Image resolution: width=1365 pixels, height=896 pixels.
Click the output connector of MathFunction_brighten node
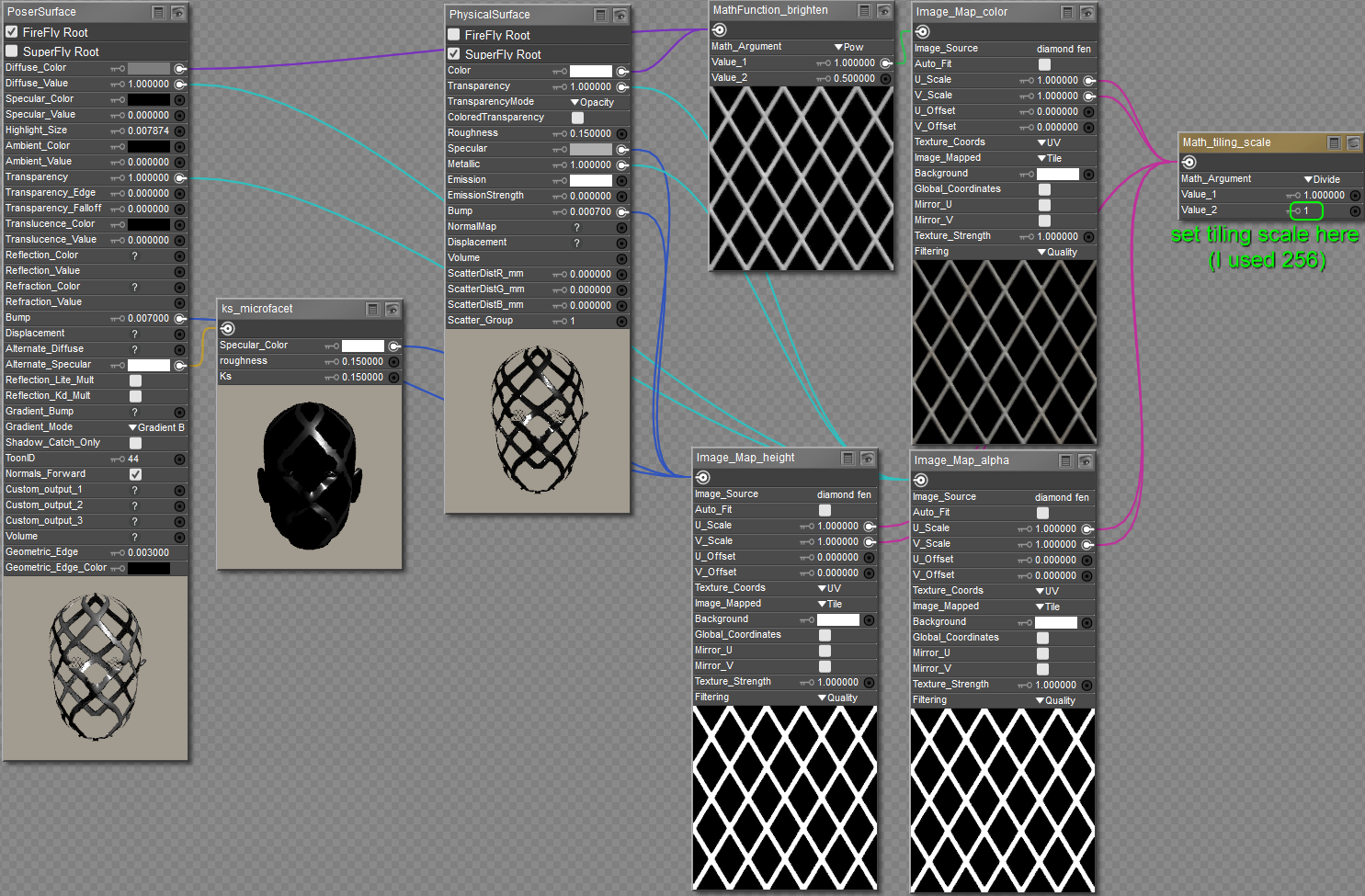pyautogui.click(x=720, y=30)
